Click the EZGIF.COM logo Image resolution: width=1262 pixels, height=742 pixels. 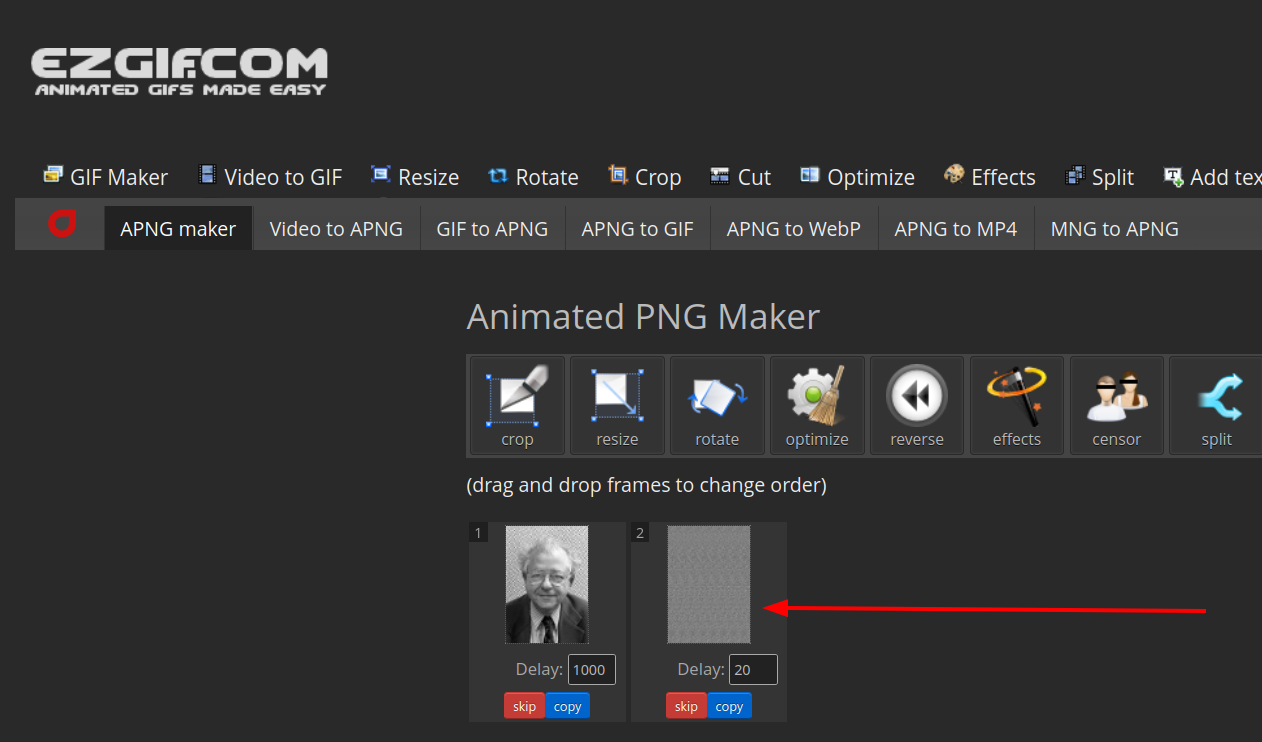tap(179, 71)
